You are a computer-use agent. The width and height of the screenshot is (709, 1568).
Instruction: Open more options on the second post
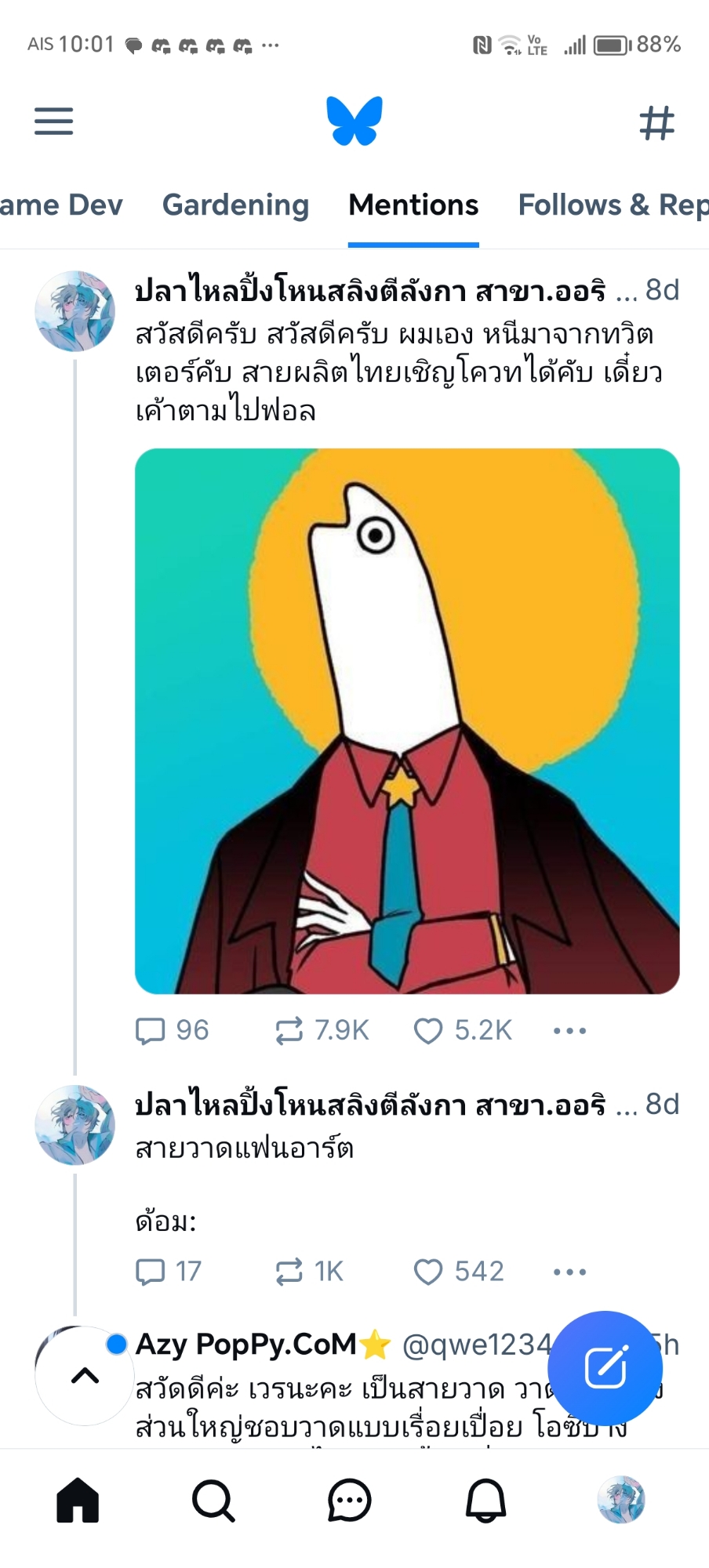pyautogui.click(x=569, y=1272)
